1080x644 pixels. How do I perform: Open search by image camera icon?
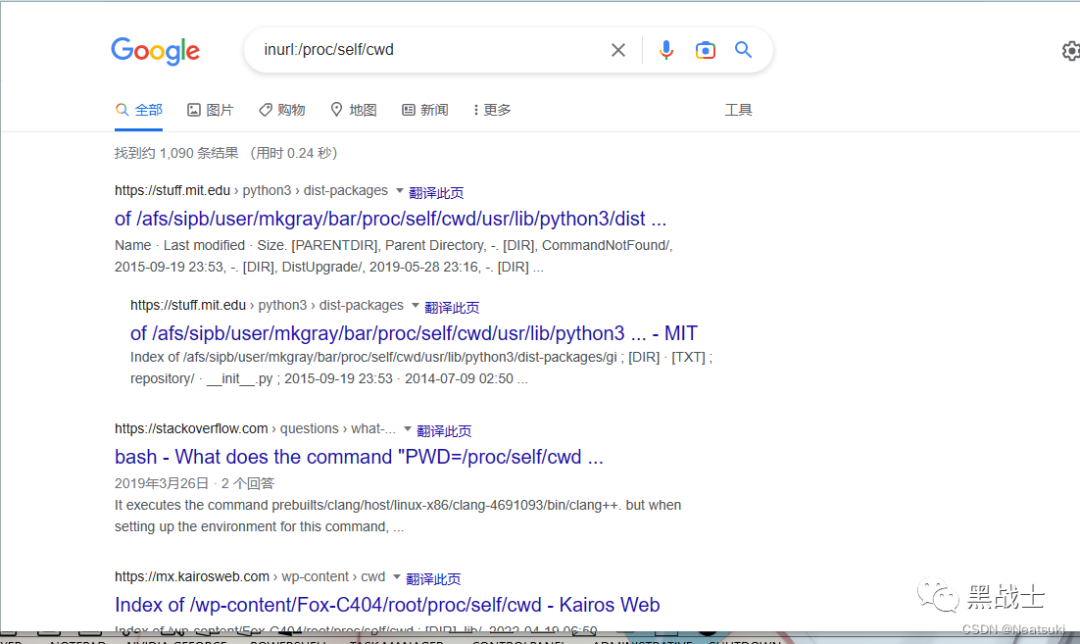coord(705,50)
